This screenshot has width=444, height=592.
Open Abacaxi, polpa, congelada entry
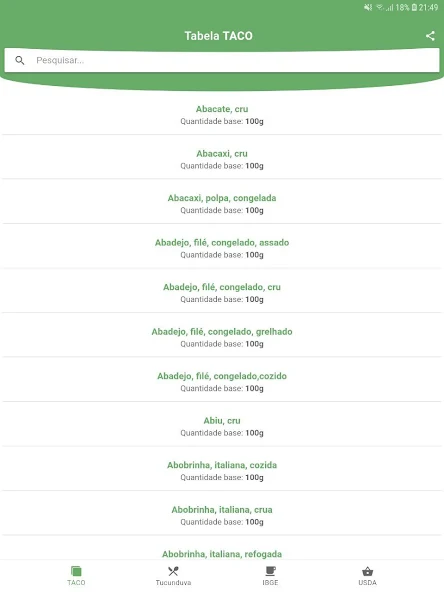(222, 204)
